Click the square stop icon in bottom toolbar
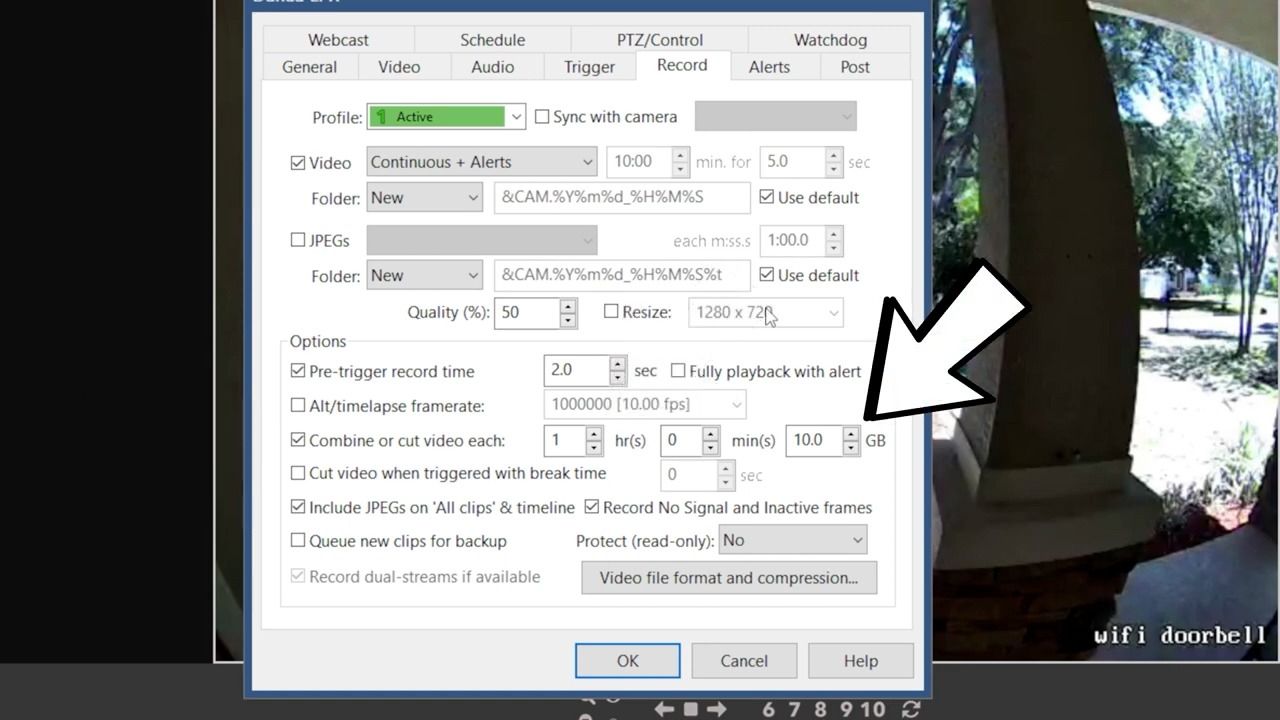This screenshot has height=720, width=1280. [x=690, y=709]
